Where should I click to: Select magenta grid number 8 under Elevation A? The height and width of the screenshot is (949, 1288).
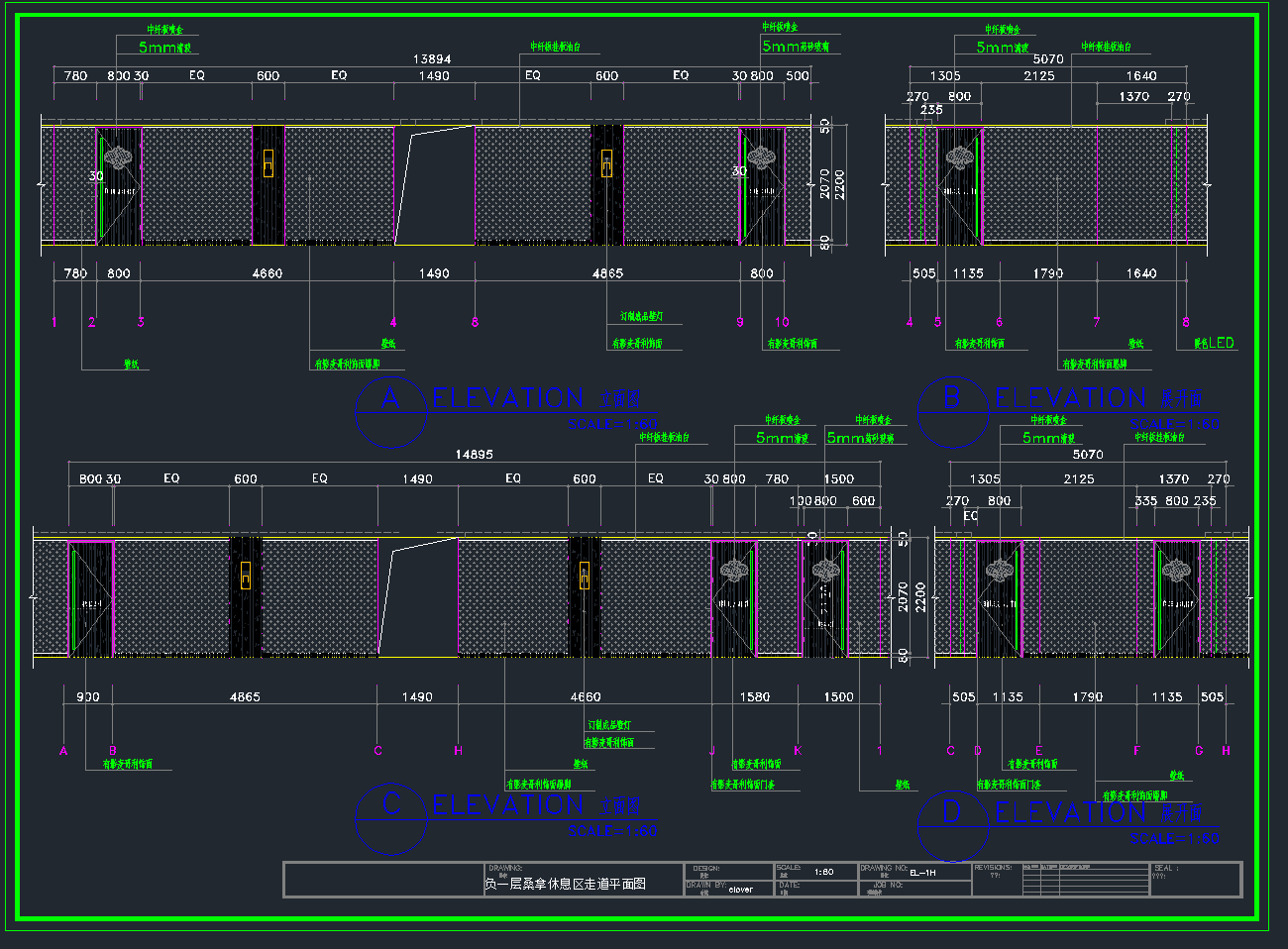[475, 322]
